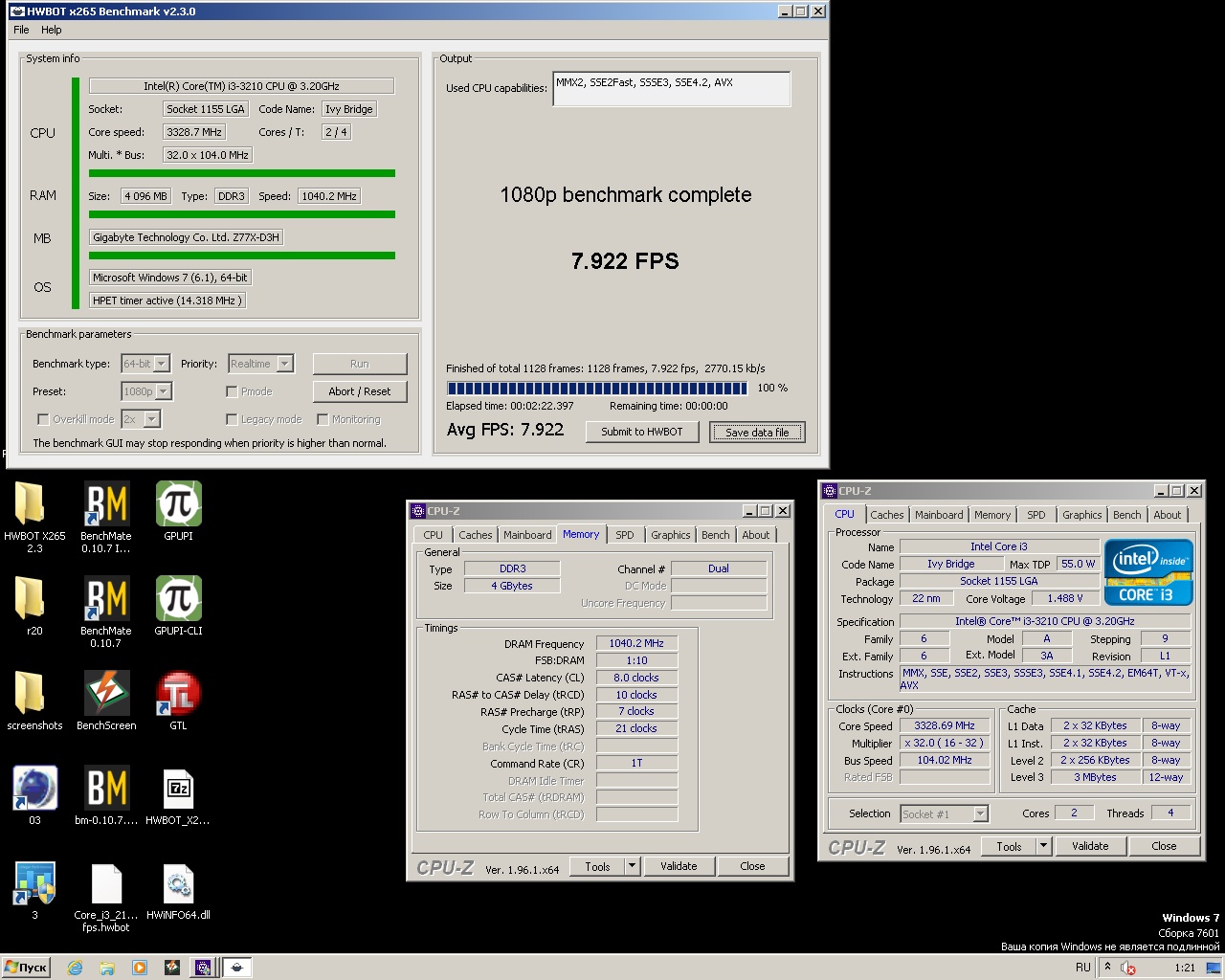Toggle the Overkill mode checkbox

[x=43, y=419]
